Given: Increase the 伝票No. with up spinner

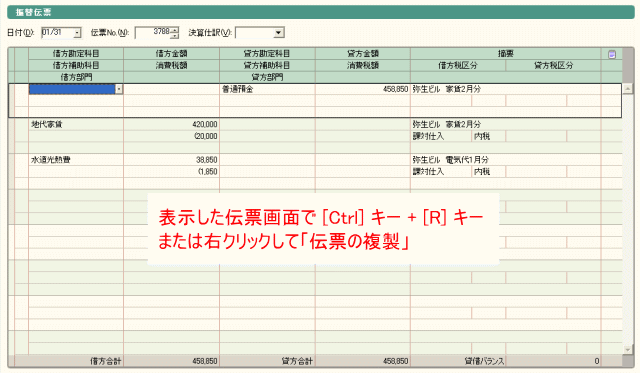Looking at the screenshot, I should click(x=175, y=30).
